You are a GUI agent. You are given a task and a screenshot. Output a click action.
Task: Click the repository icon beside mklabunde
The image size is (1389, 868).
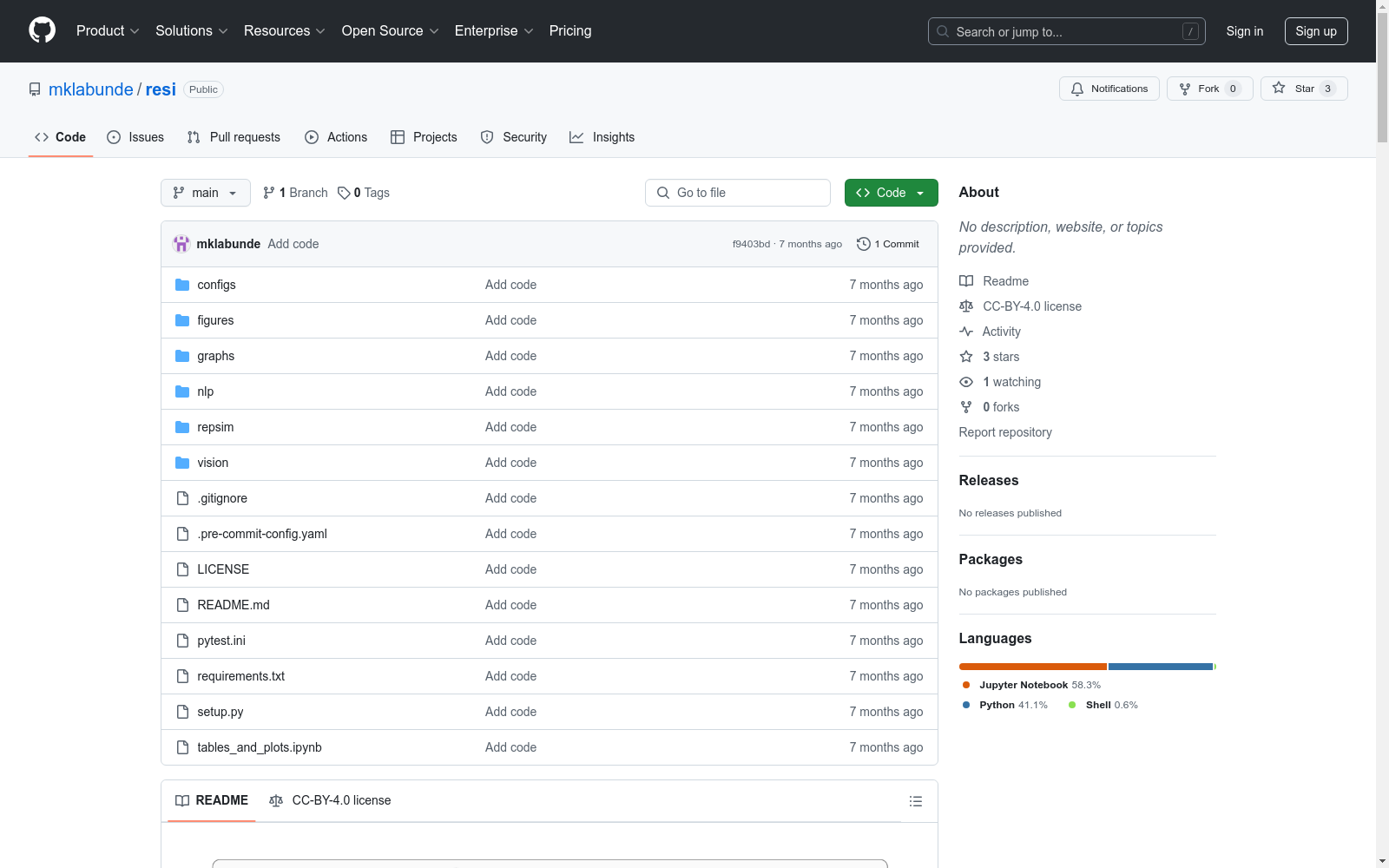click(35, 89)
